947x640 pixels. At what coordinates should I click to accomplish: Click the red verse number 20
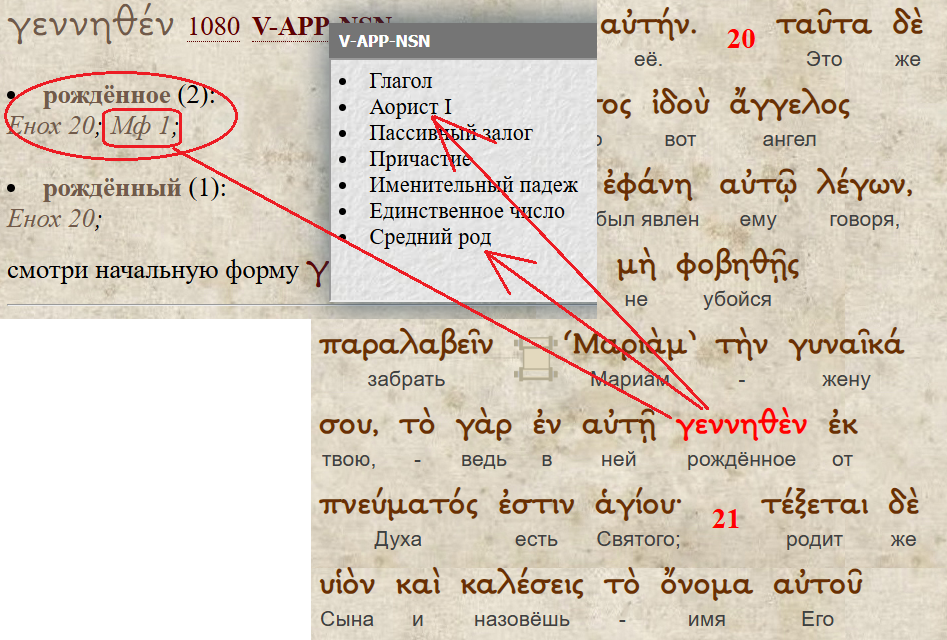741,40
